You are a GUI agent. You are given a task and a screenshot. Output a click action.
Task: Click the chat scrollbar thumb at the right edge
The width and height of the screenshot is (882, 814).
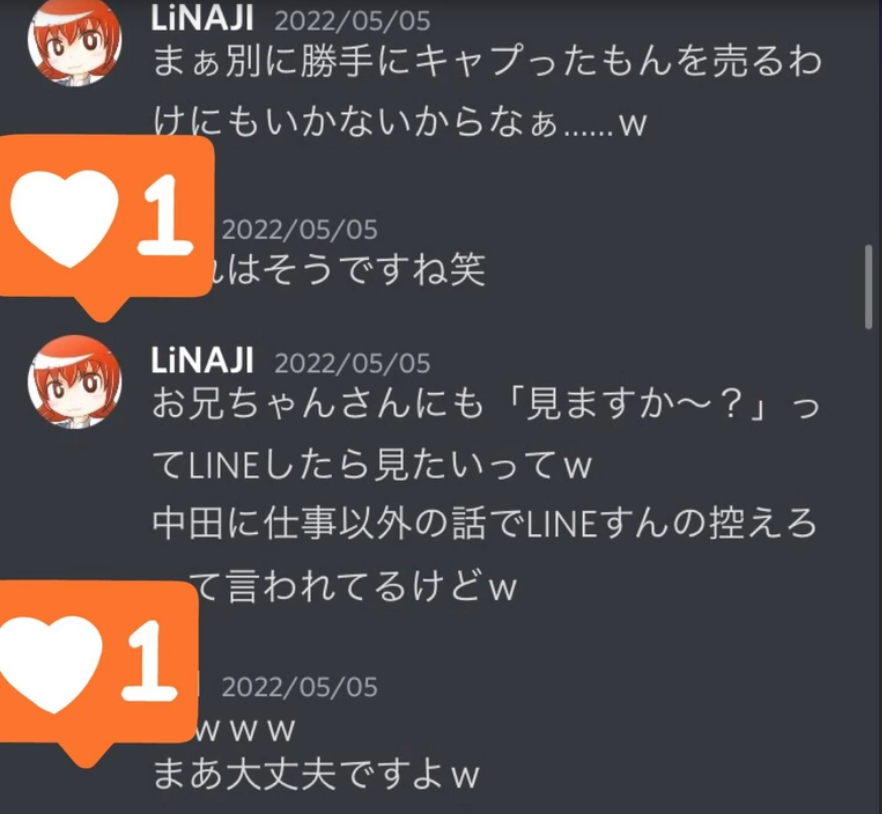868,286
